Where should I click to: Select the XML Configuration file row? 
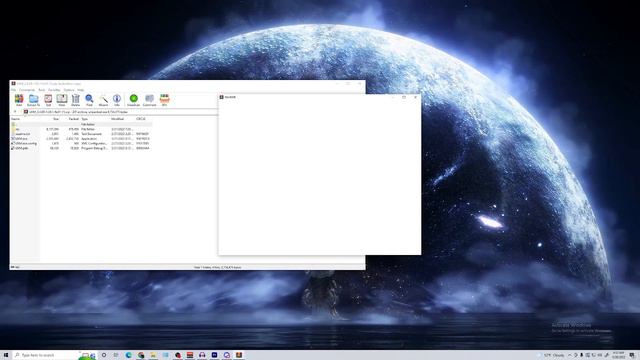(81, 144)
